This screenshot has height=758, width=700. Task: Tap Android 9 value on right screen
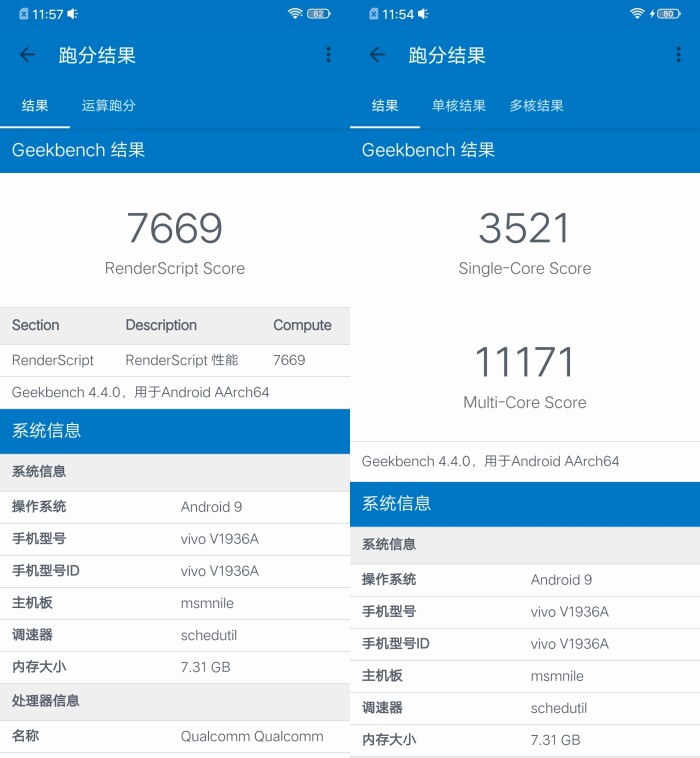561,580
